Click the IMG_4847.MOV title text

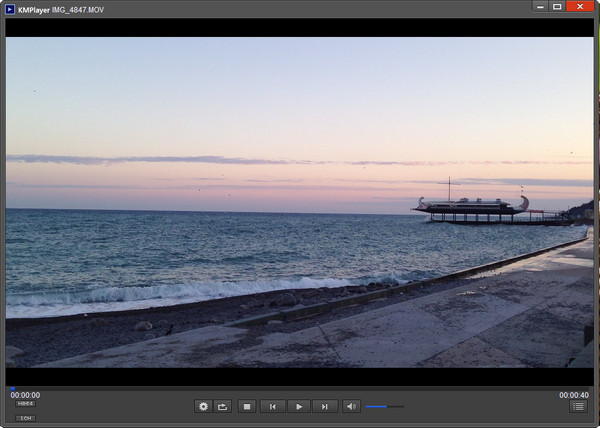point(77,8)
